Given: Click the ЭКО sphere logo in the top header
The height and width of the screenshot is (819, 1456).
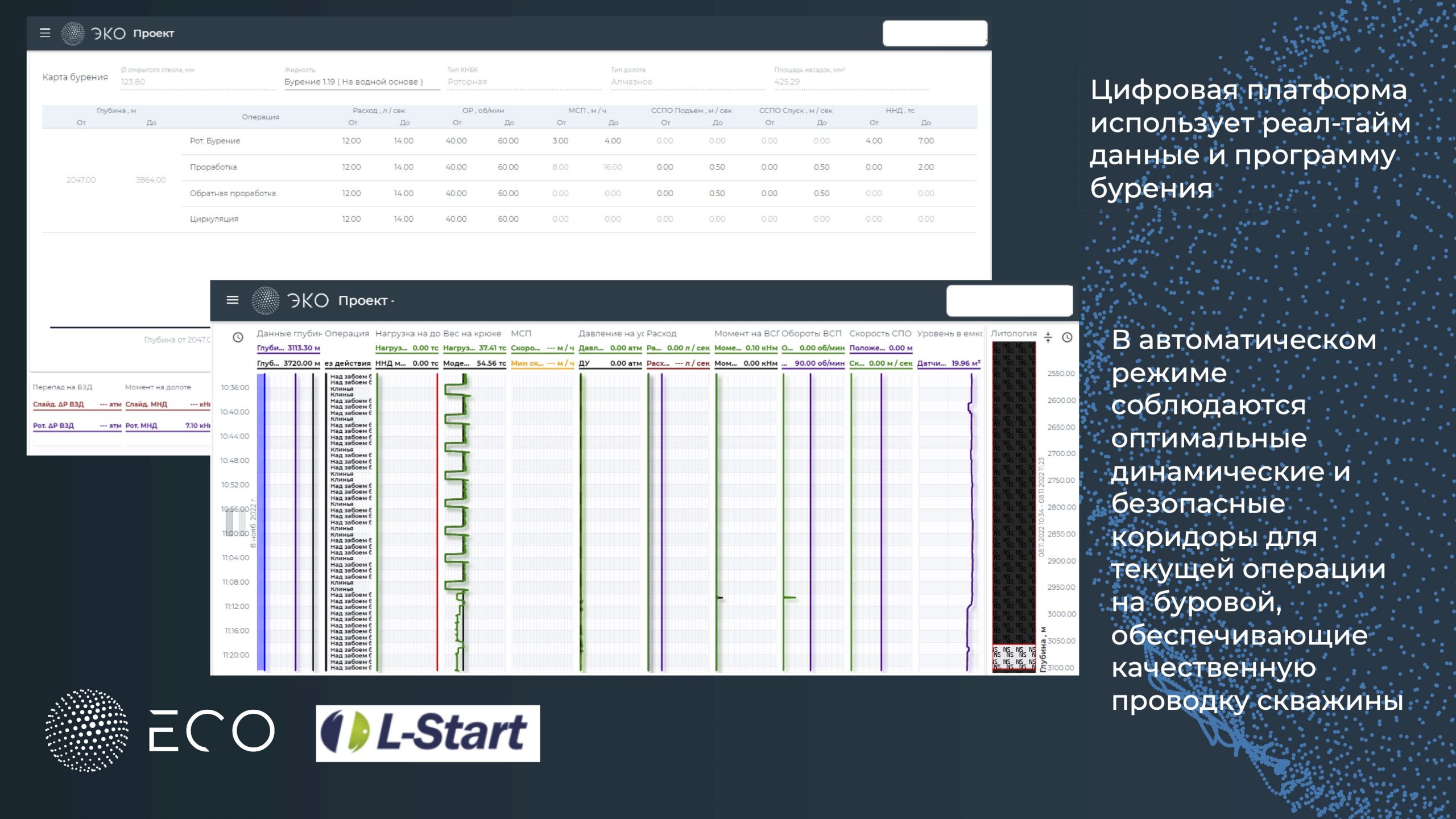Looking at the screenshot, I should tap(73, 34).
